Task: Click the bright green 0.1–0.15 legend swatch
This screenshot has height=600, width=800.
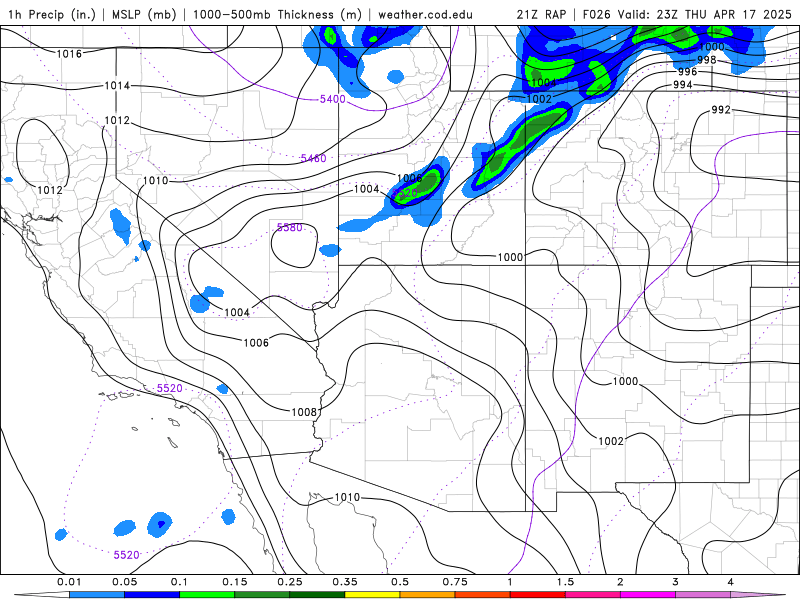Action: (207, 595)
